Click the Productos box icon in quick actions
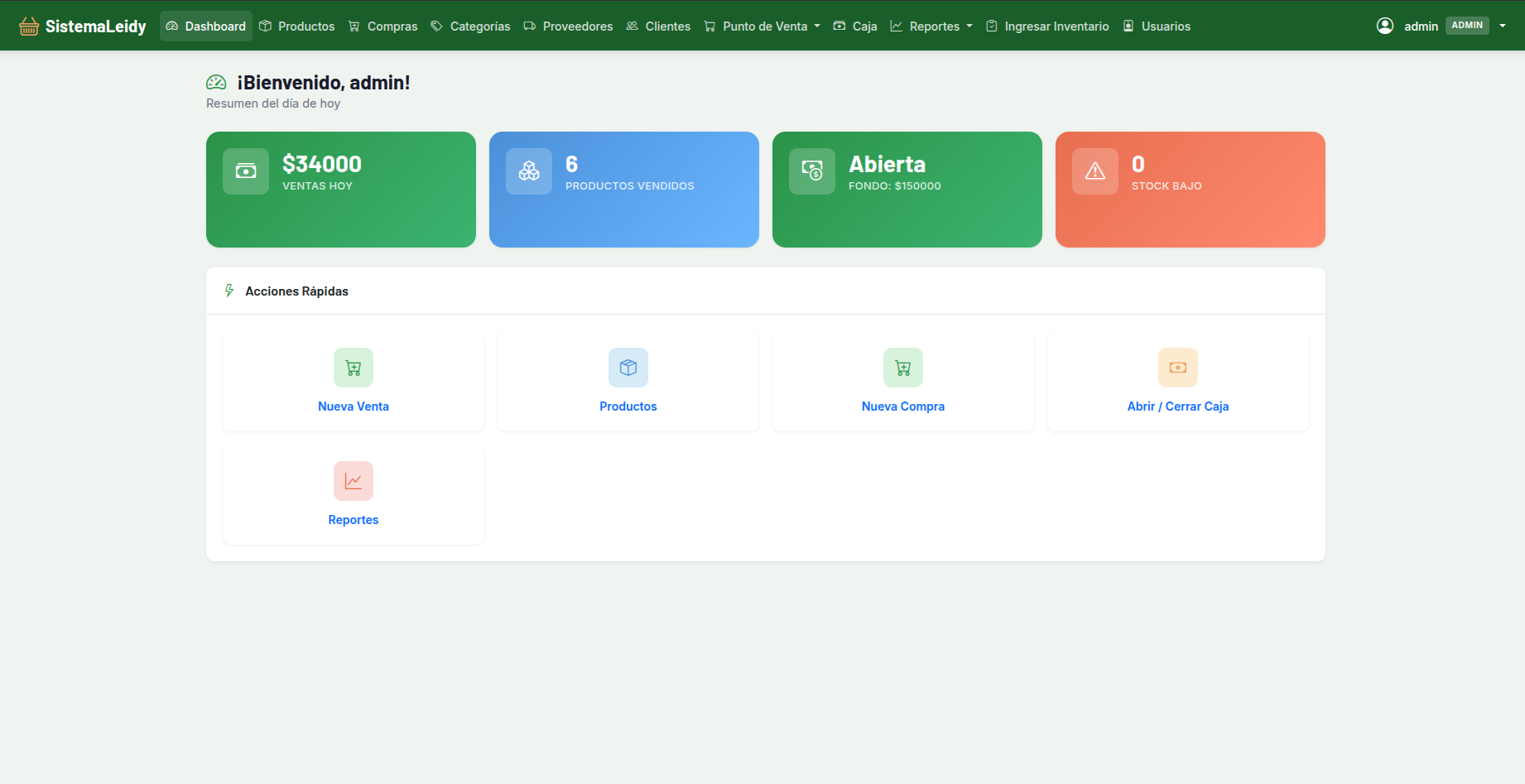The image size is (1525, 784). (628, 368)
